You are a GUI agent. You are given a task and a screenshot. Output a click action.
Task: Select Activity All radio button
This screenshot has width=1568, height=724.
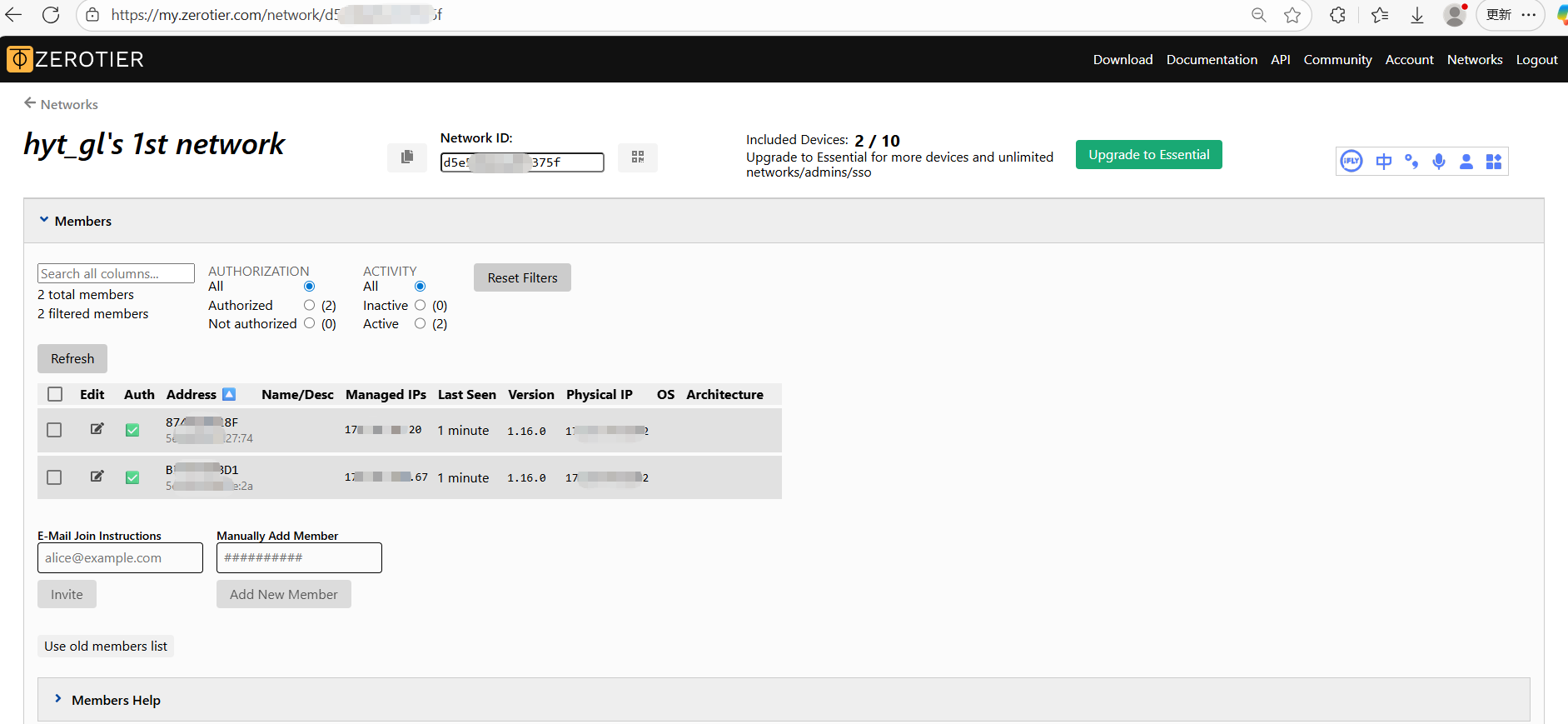[x=420, y=287]
